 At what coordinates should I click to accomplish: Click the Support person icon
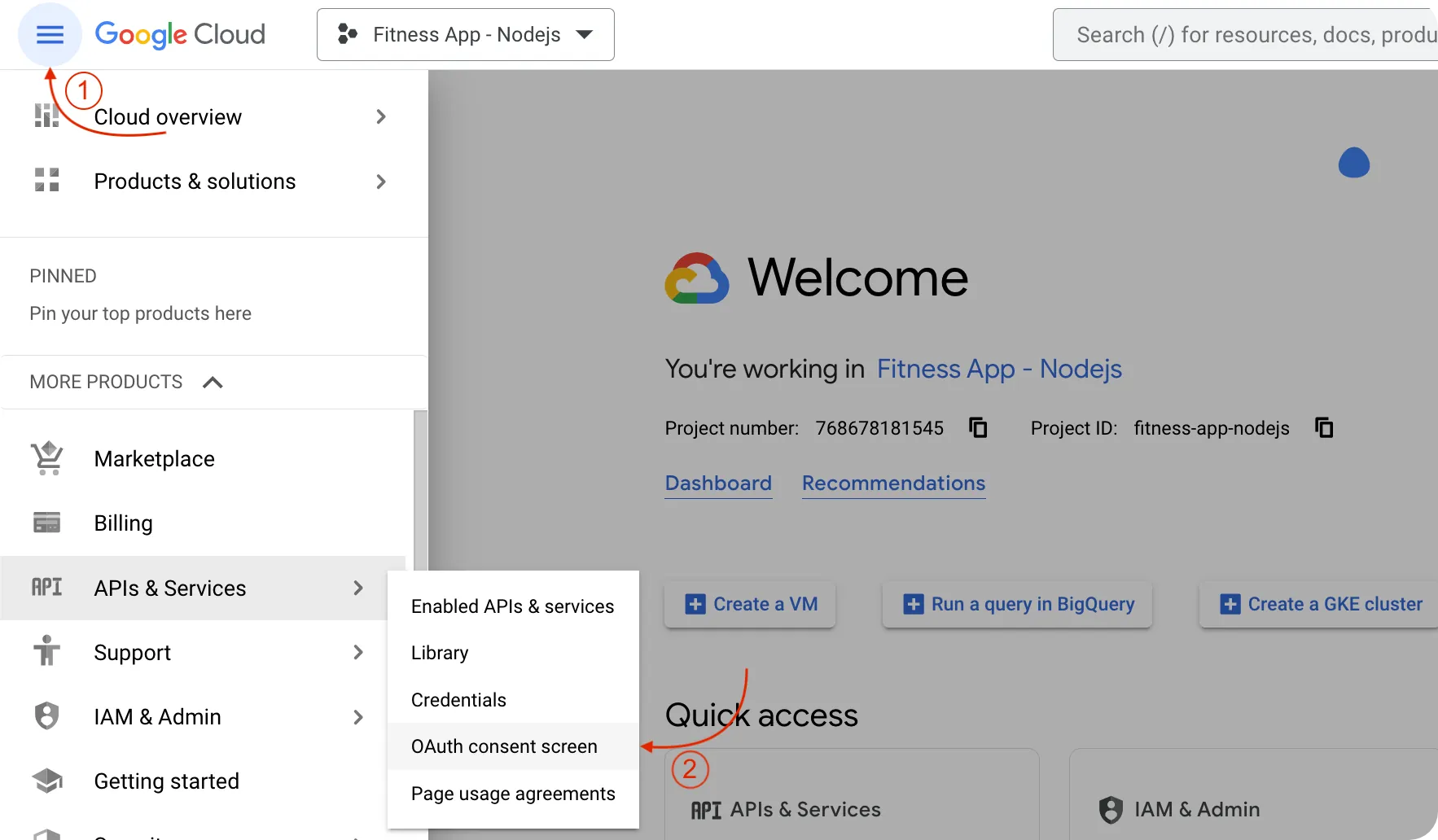coord(46,651)
